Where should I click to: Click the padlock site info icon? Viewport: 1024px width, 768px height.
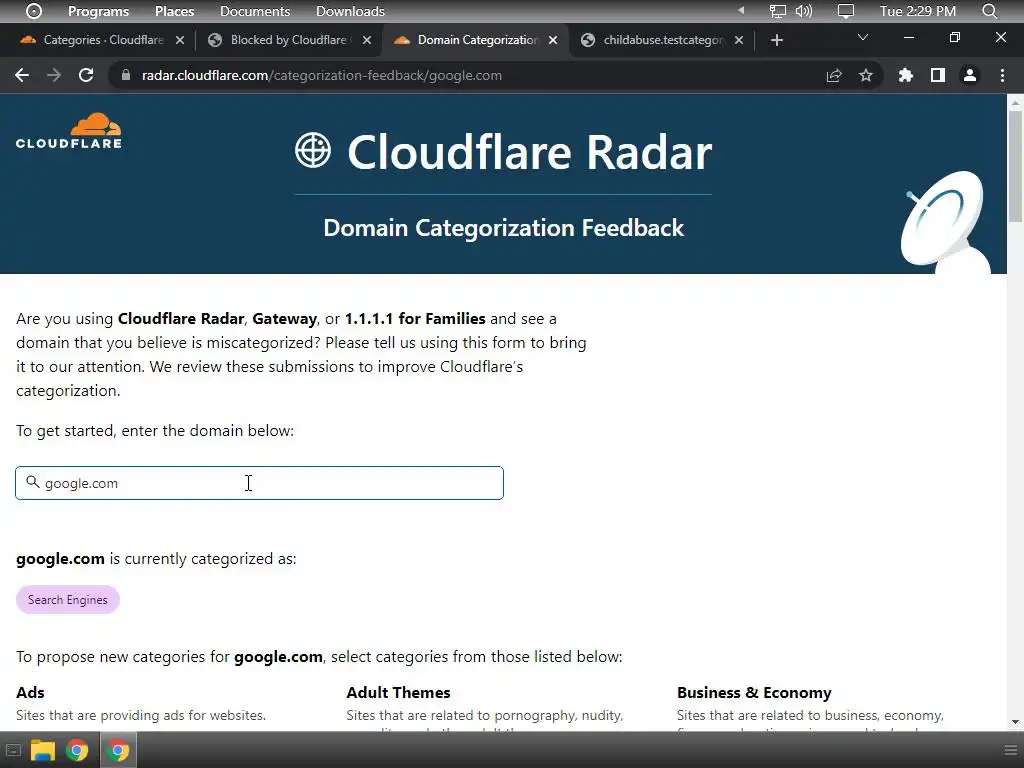click(x=125, y=75)
